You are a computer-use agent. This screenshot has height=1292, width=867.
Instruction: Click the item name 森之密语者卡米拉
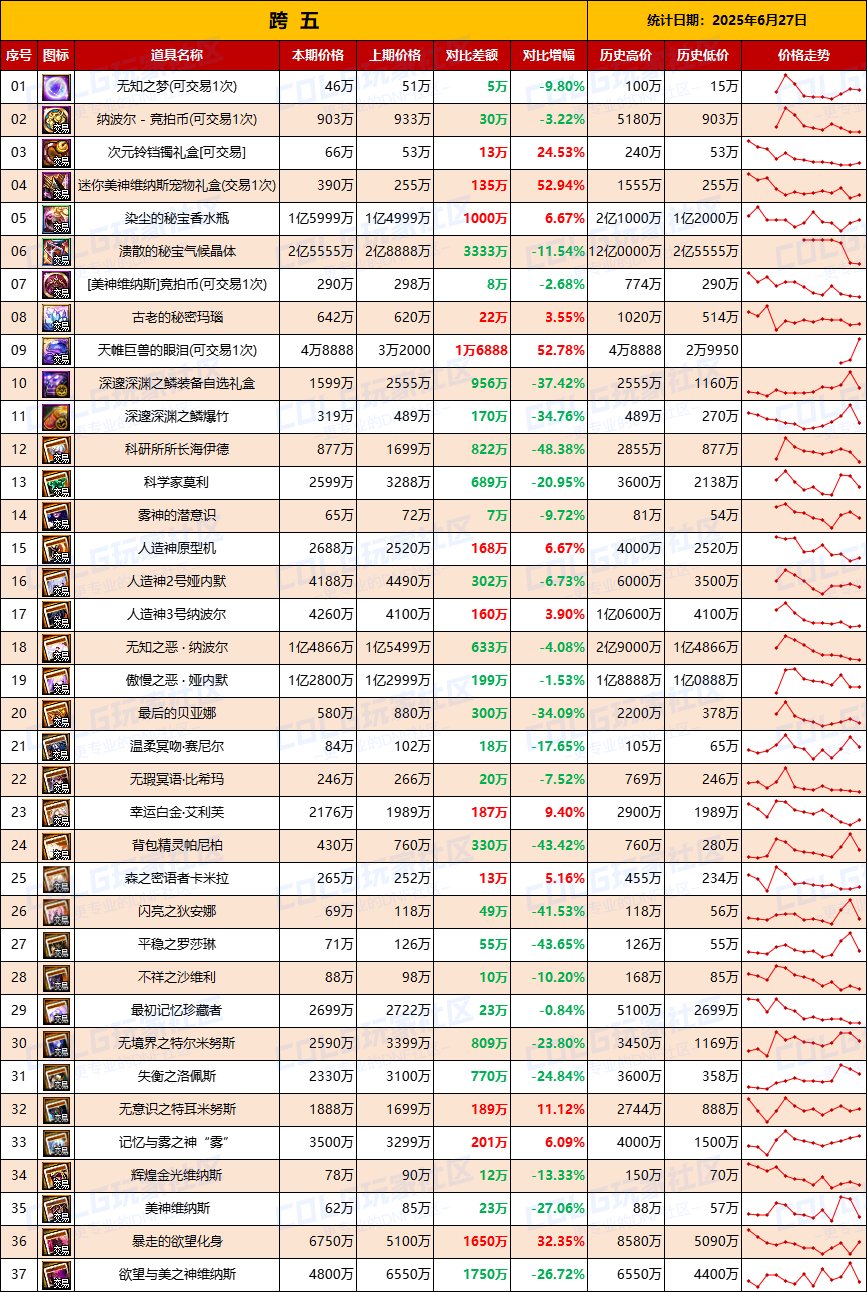point(175,879)
